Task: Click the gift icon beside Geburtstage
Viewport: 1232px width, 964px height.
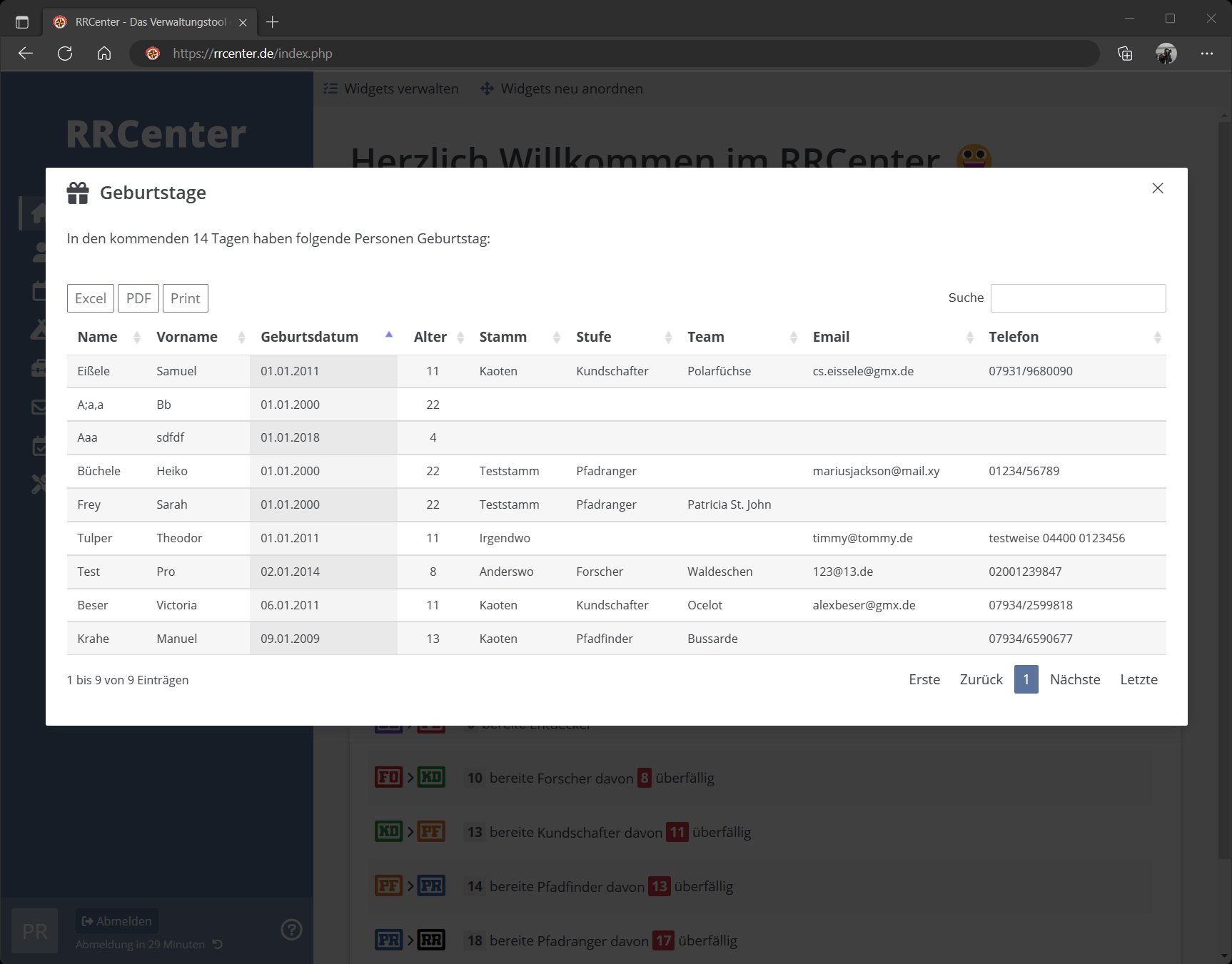Action: click(78, 193)
